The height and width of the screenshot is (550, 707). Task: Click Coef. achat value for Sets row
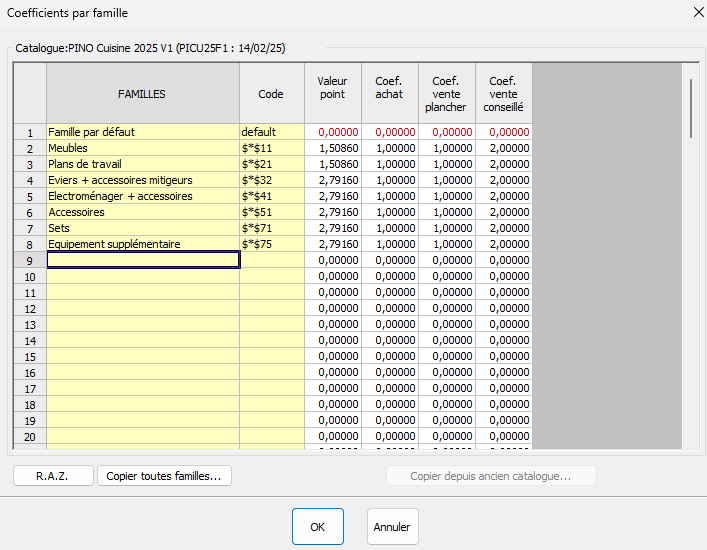click(x=390, y=228)
